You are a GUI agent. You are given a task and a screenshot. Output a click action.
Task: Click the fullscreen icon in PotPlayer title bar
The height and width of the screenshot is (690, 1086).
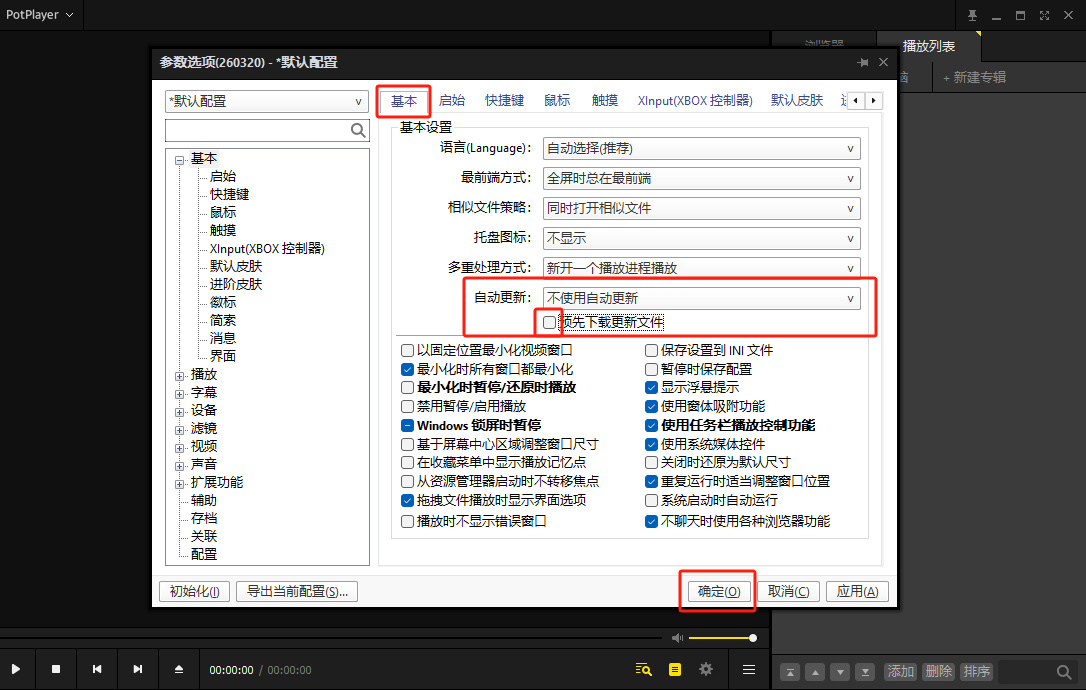tap(1044, 15)
